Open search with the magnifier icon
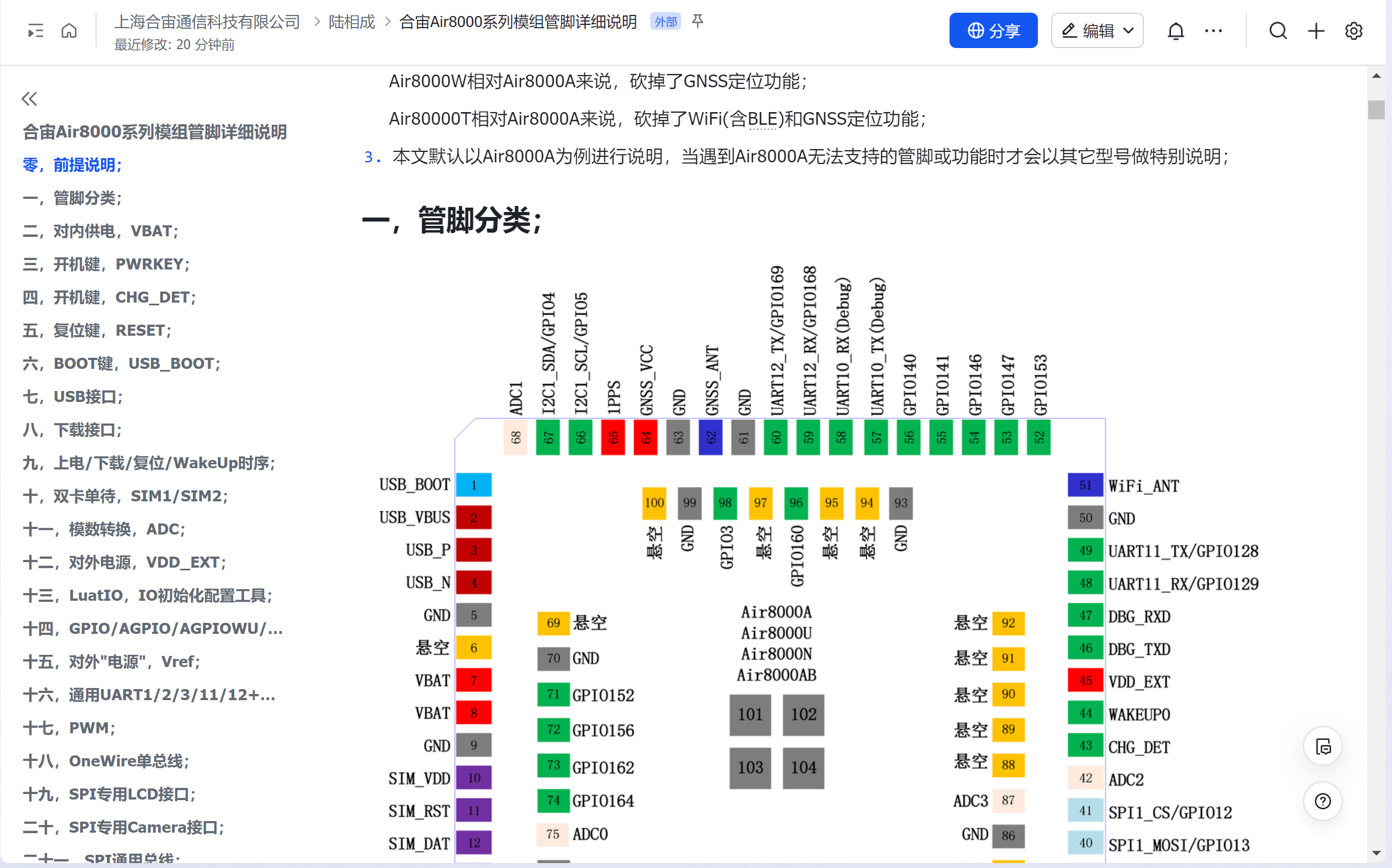 1278,30
